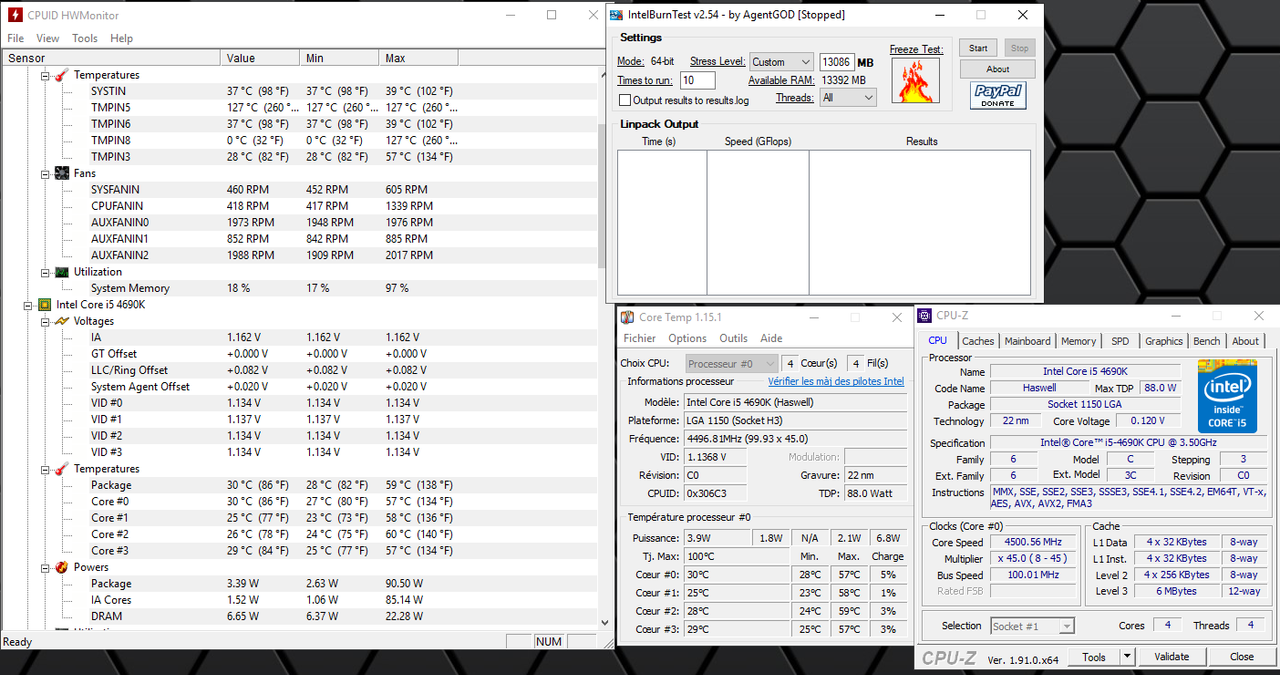Open the Tools dropdown arrow in CPU-Z
The height and width of the screenshot is (675, 1280).
tap(1127, 657)
